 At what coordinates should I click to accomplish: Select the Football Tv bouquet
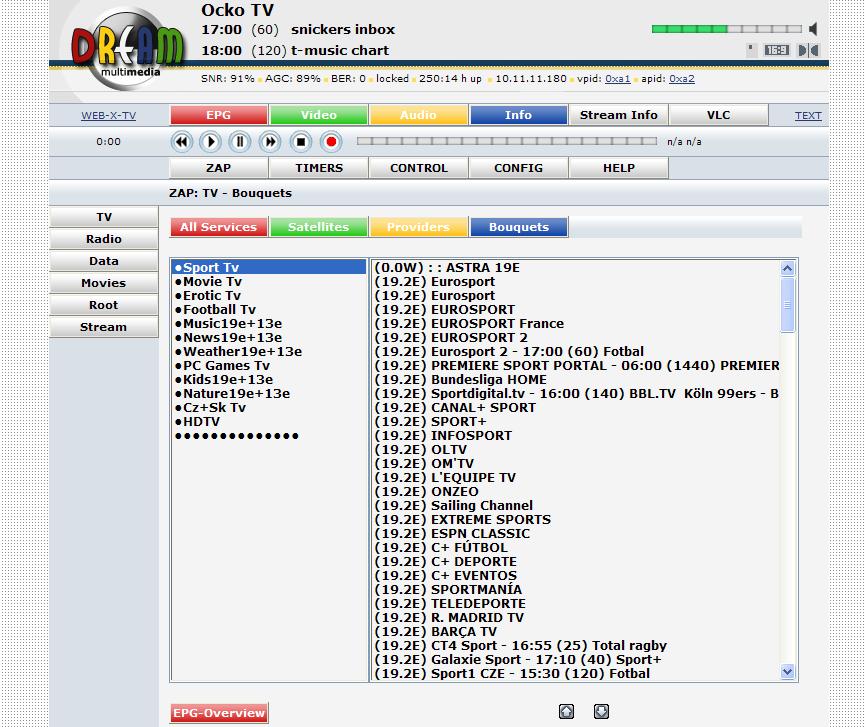click(269, 309)
